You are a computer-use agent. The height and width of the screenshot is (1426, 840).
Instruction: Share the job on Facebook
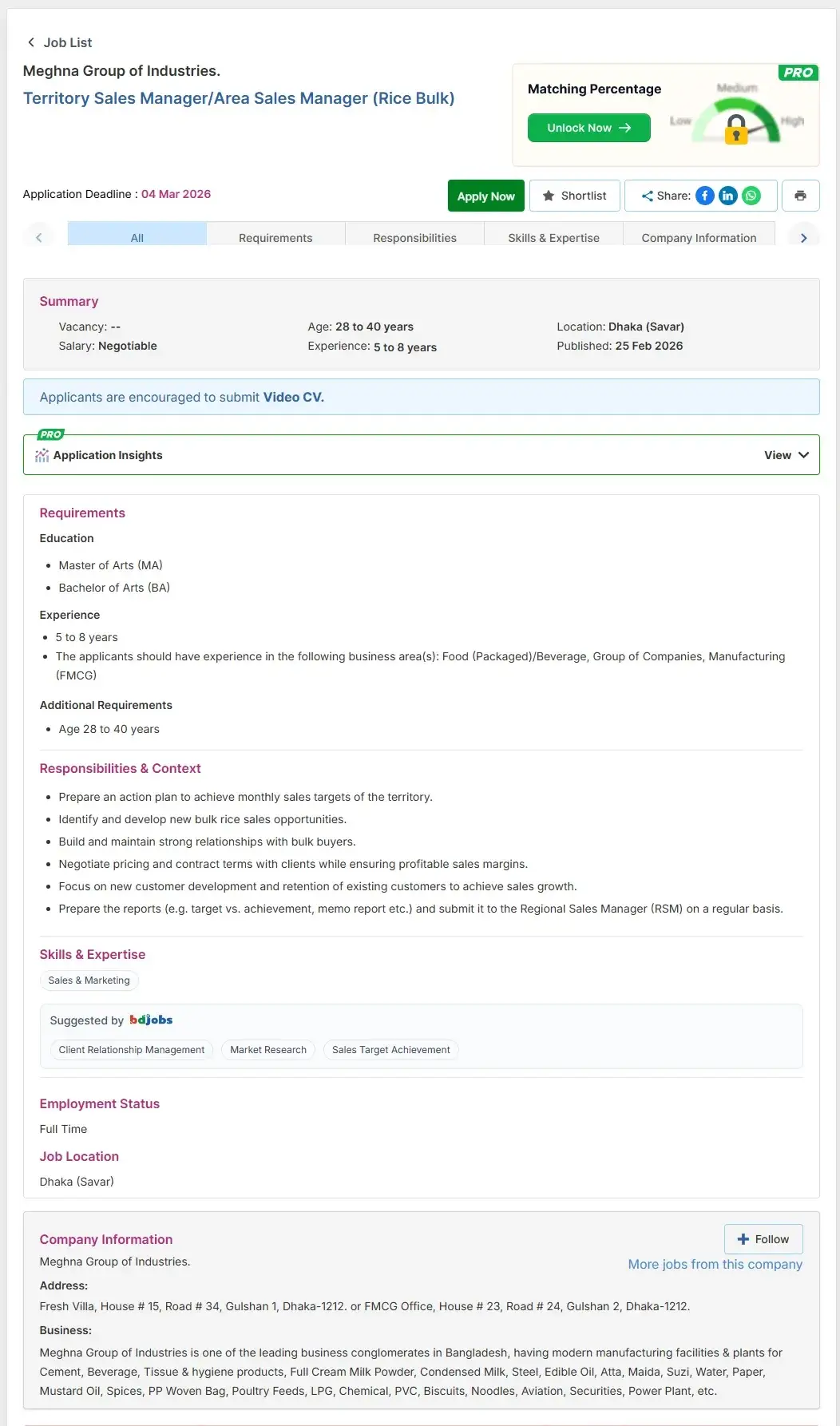(x=703, y=196)
